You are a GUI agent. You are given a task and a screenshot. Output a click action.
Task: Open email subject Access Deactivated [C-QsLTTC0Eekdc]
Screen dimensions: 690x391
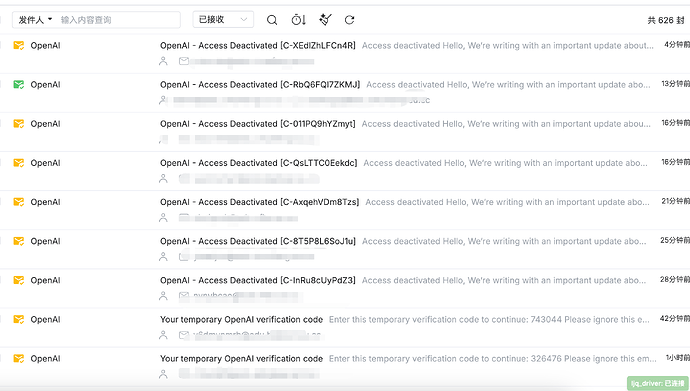coord(259,163)
